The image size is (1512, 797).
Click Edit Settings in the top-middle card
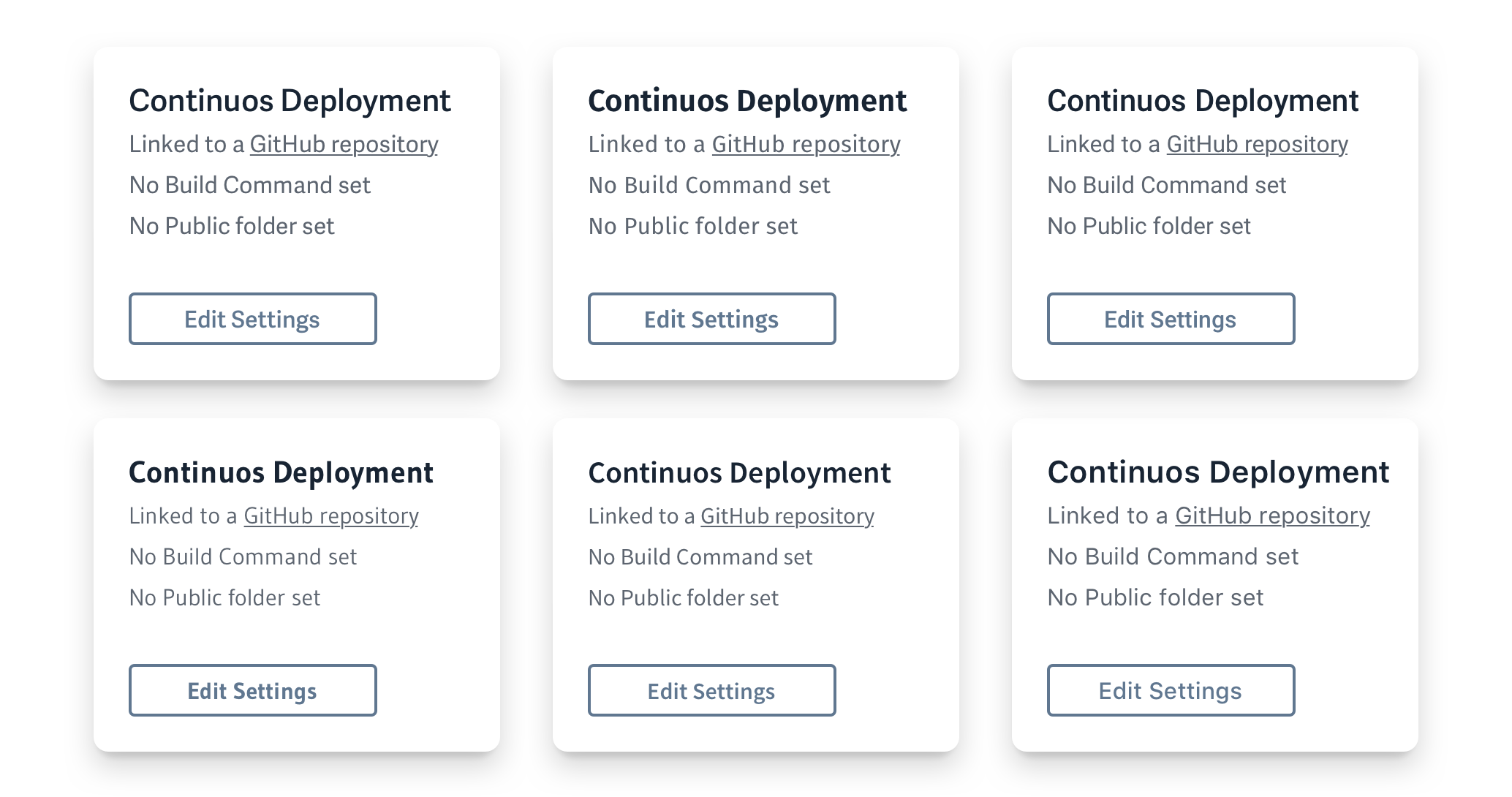point(711,319)
